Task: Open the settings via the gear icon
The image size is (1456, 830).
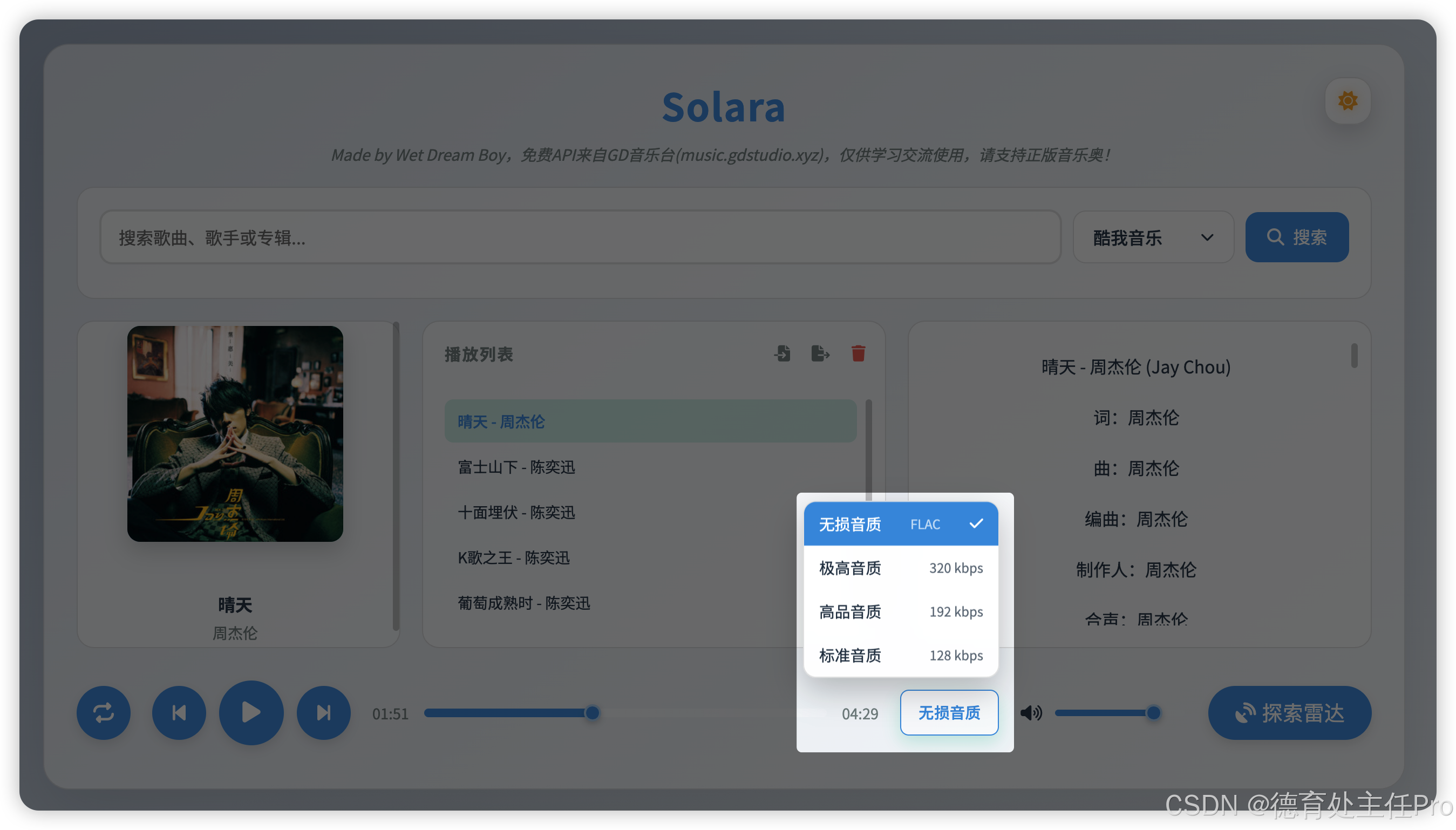Action: (1346, 100)
